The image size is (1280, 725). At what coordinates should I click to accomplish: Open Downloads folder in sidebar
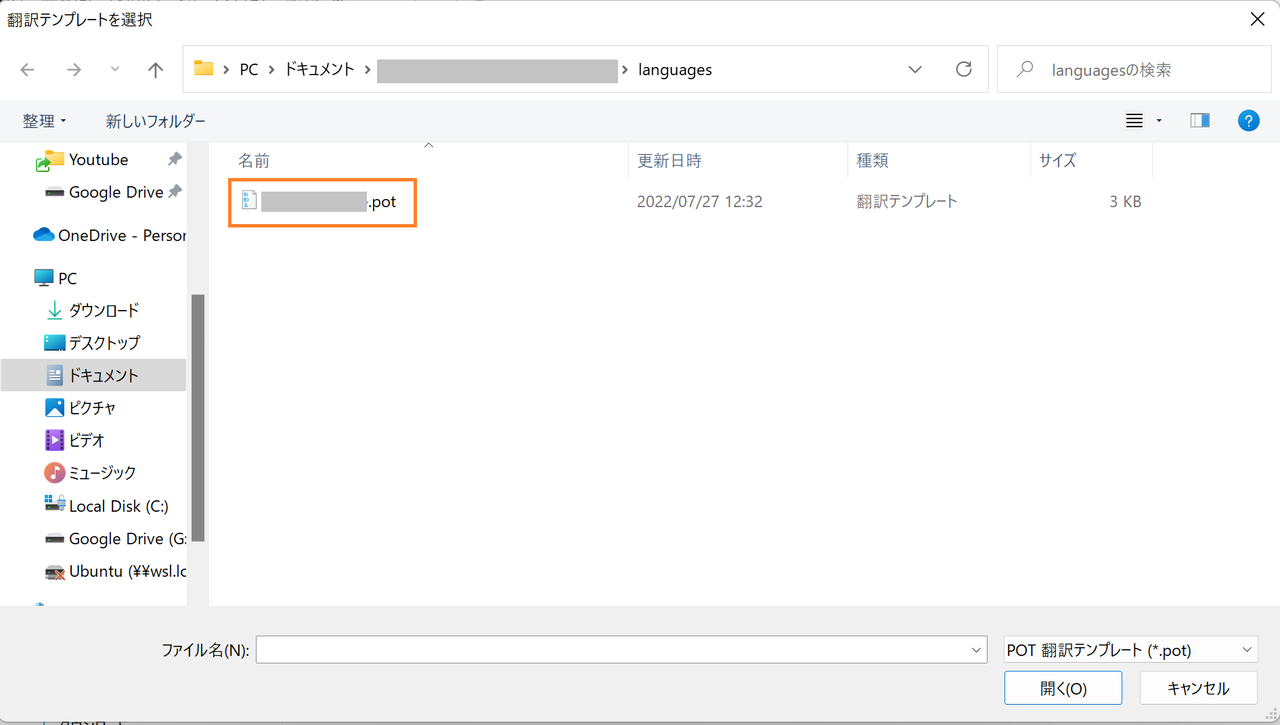point(103,311)
